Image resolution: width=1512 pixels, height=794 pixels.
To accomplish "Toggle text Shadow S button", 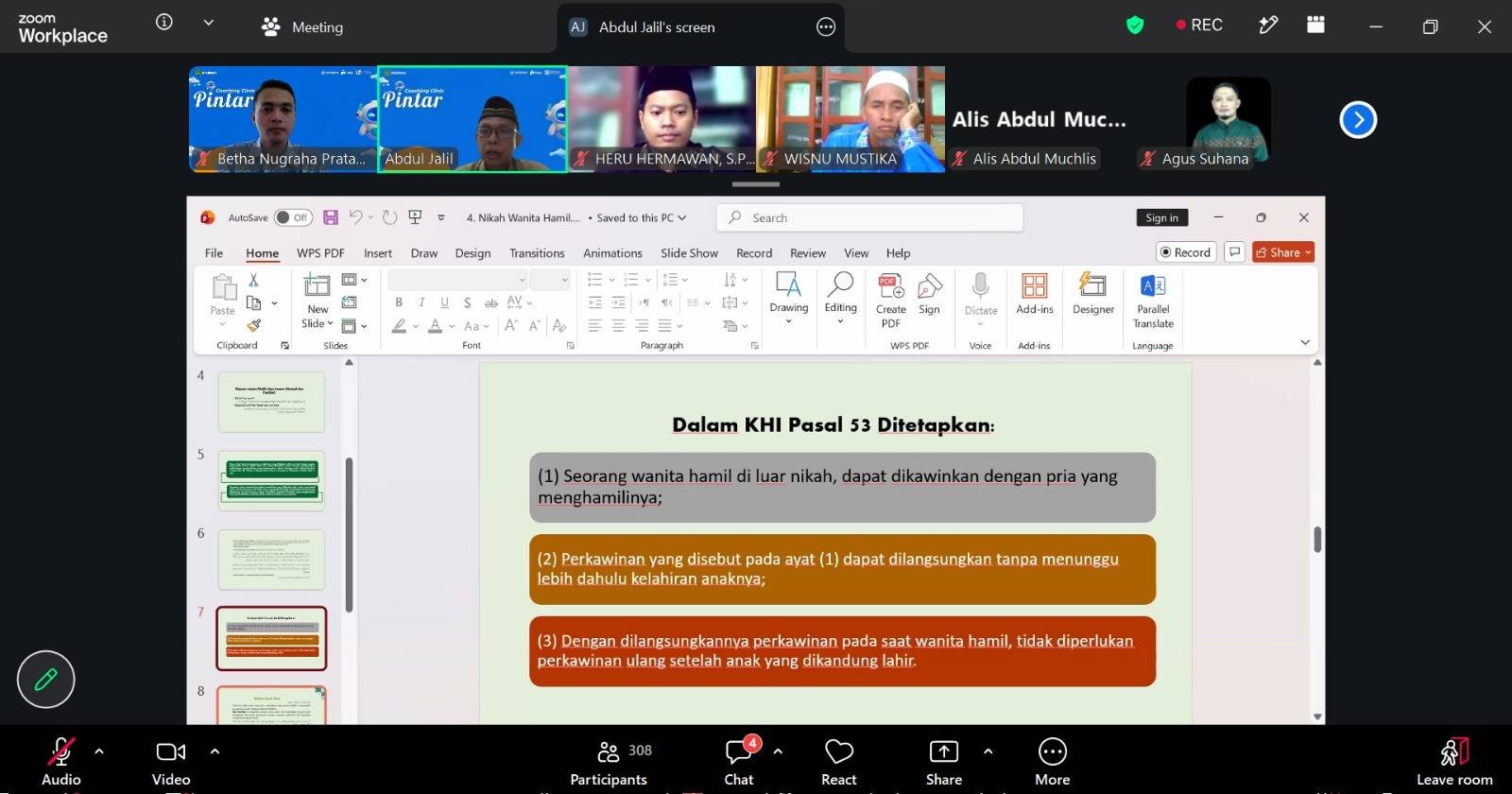I will pos(467,302).
